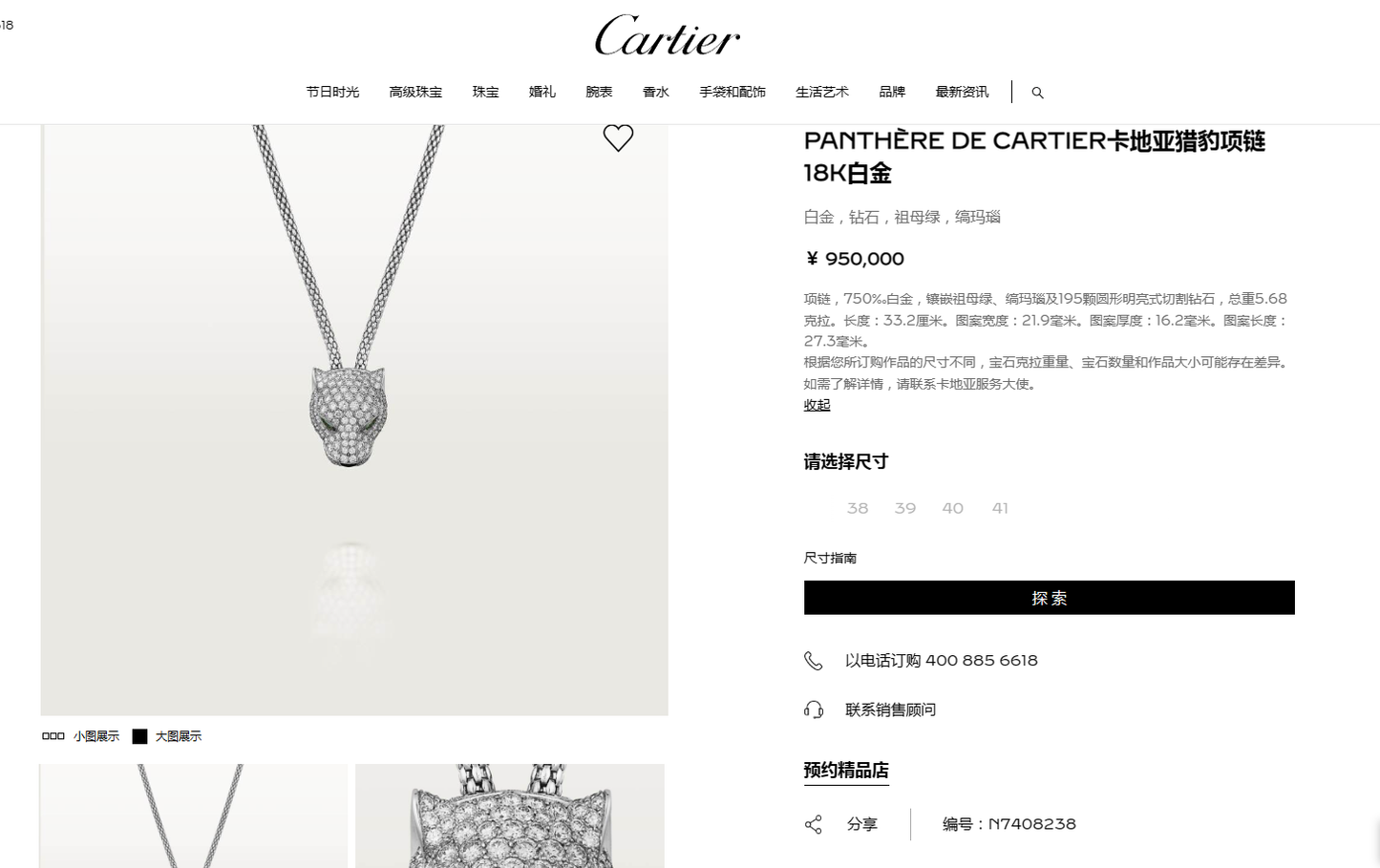
Task: Select size 38
Action: point(858,508)
